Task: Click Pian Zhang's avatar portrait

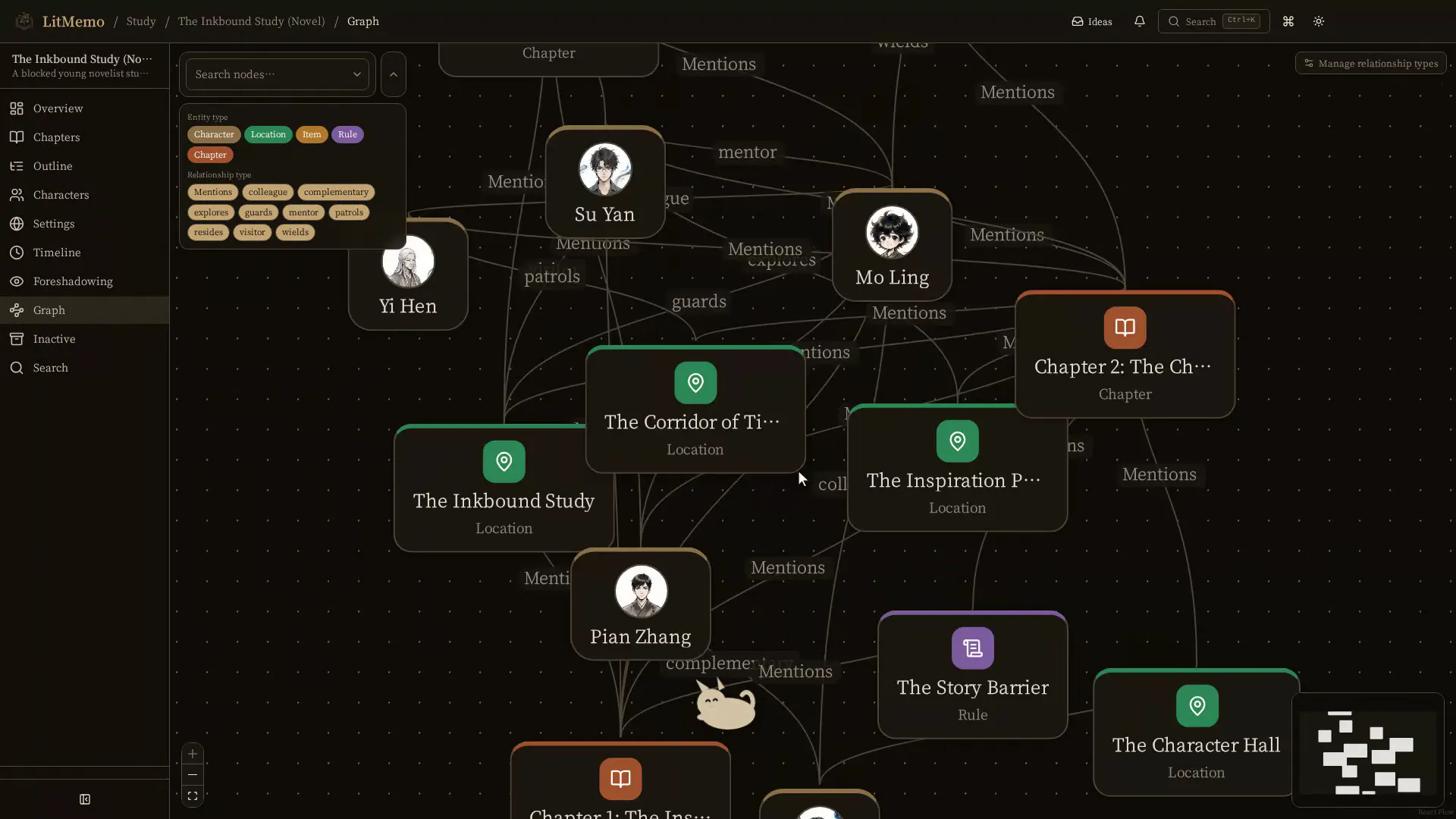Action: pyautogui.click(x=641, y=591)
